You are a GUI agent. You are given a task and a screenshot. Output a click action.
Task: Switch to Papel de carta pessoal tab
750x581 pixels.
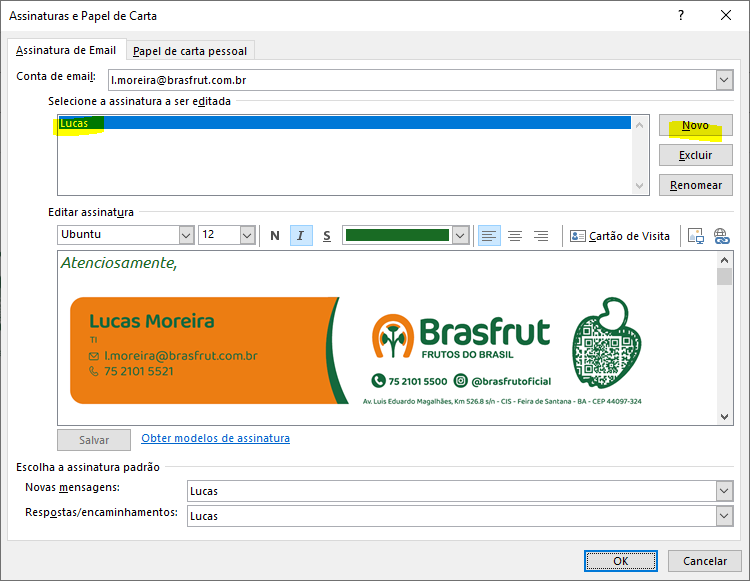click(x=190, y=51)
